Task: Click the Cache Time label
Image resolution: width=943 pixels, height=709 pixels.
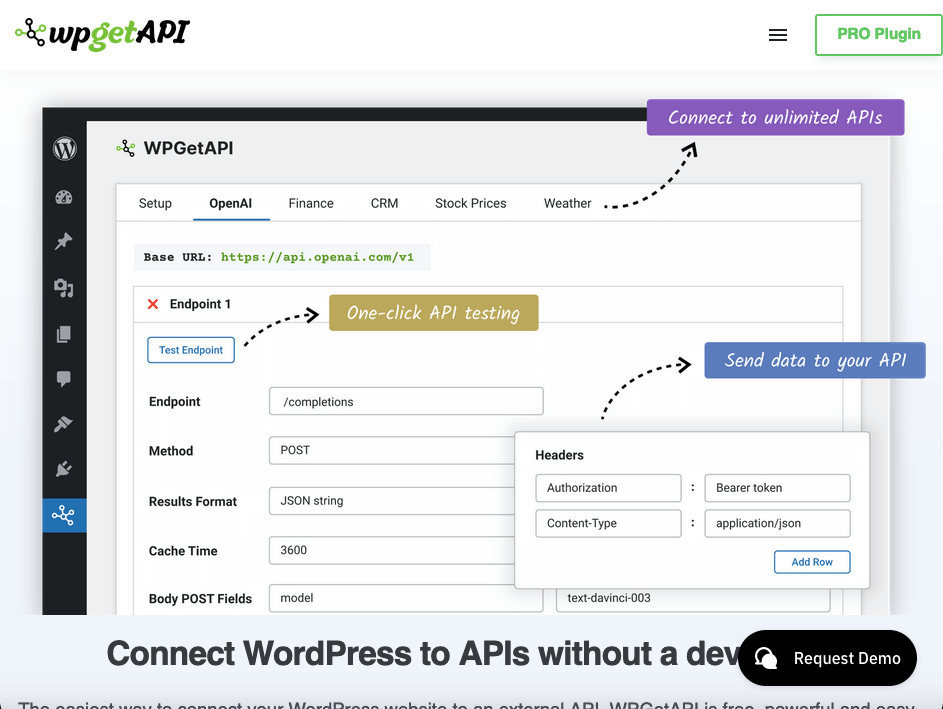Action: pyautogui.click(x=183, y=551)
